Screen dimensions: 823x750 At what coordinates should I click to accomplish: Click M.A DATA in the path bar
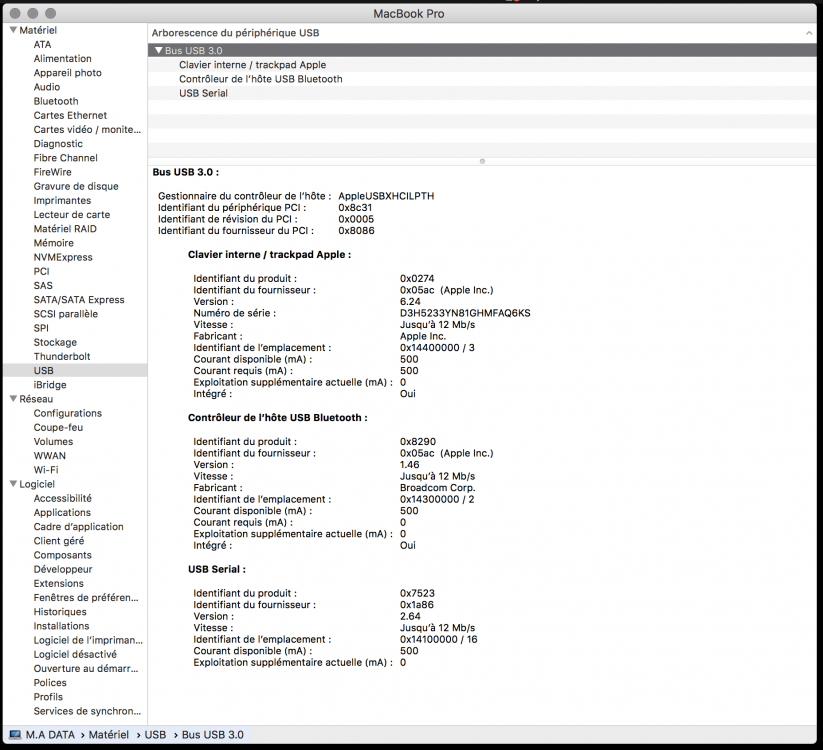click(50, 735)
